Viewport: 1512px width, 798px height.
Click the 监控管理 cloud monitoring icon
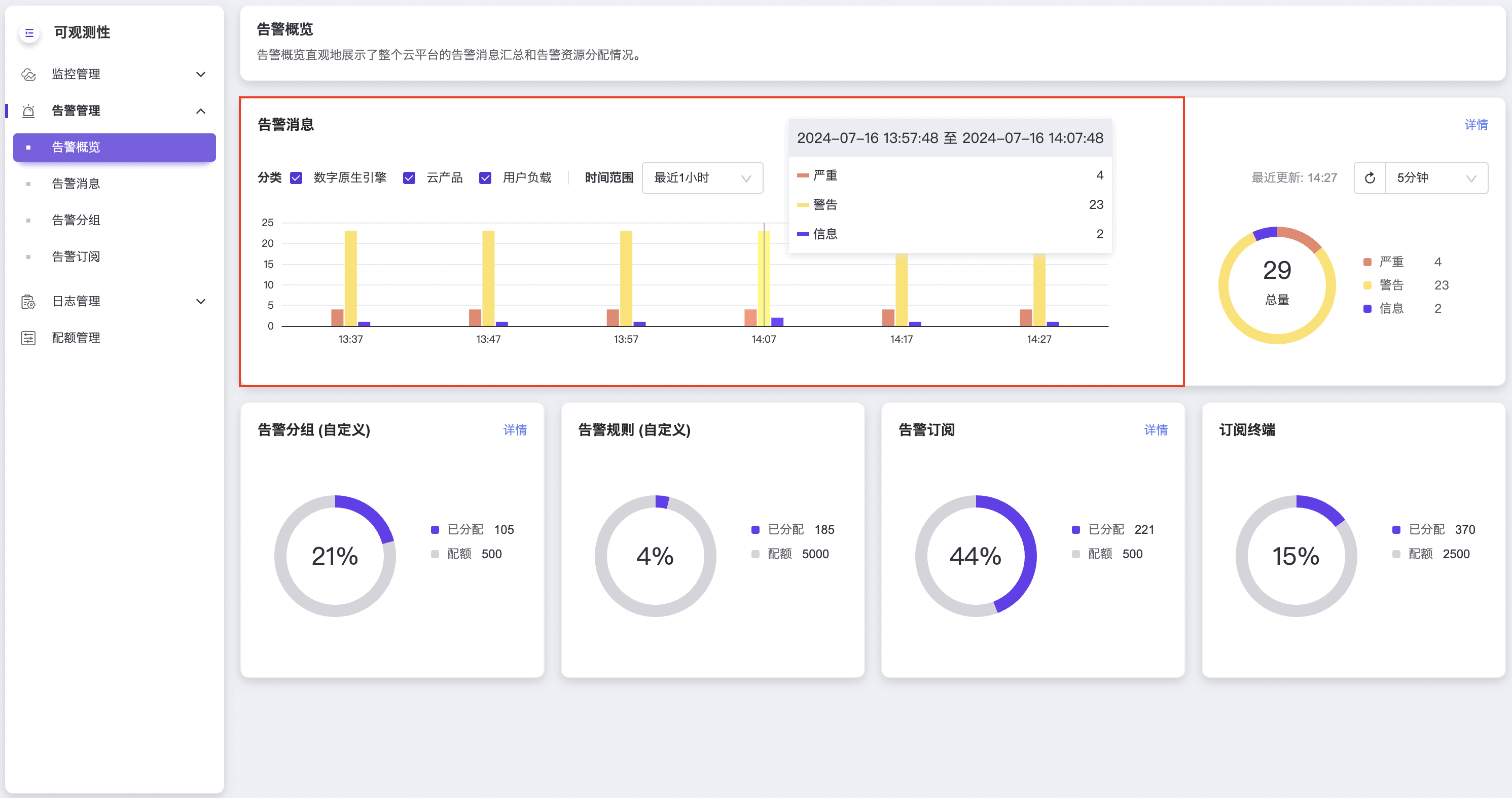(28, 75)
